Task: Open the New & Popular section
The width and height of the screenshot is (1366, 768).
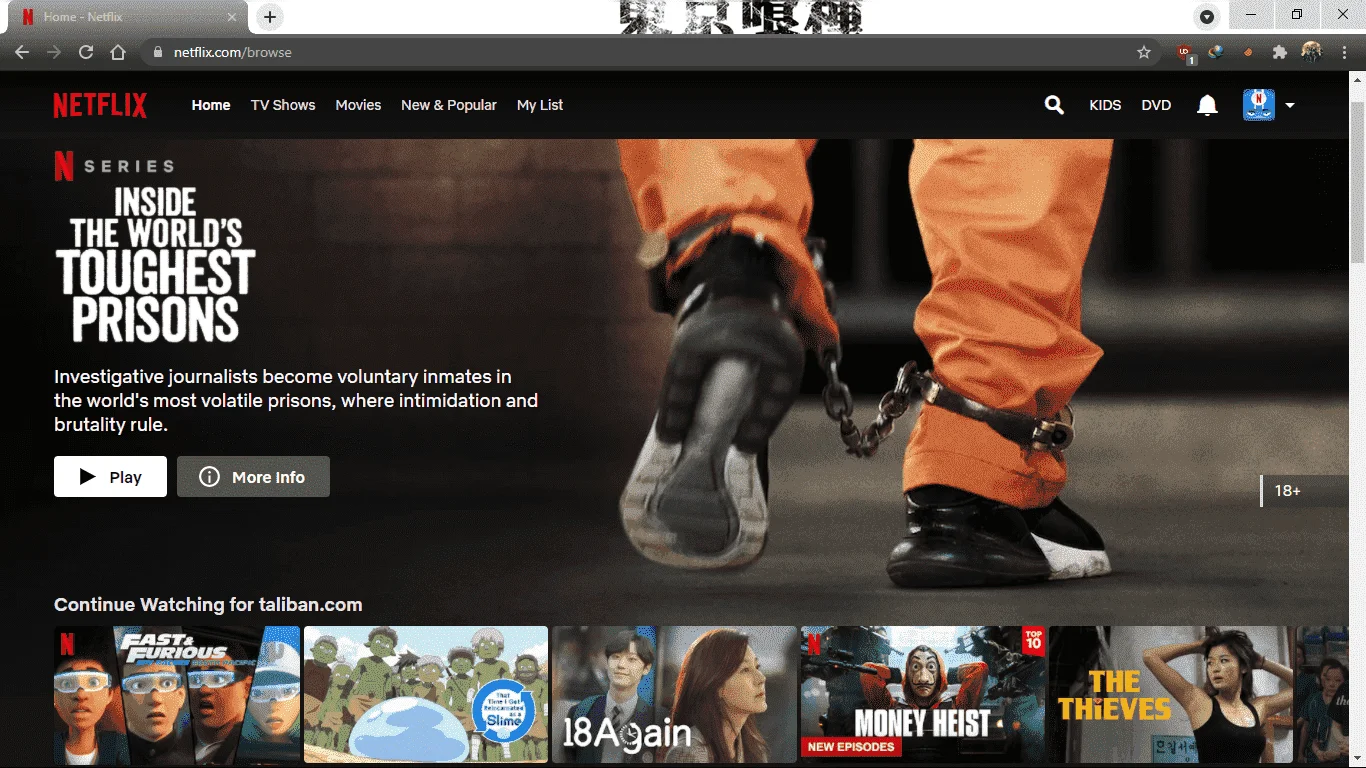Action: coord(449,105)
